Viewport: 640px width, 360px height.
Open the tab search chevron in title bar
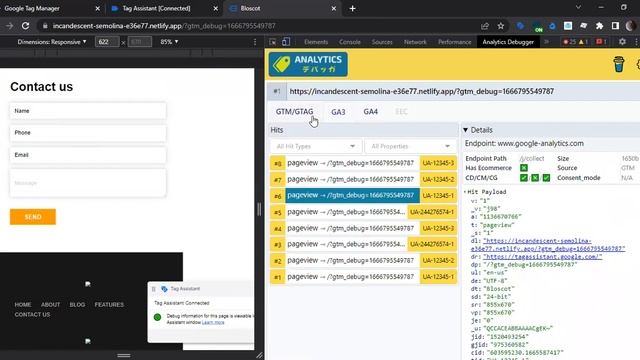[x=578, y=8]
